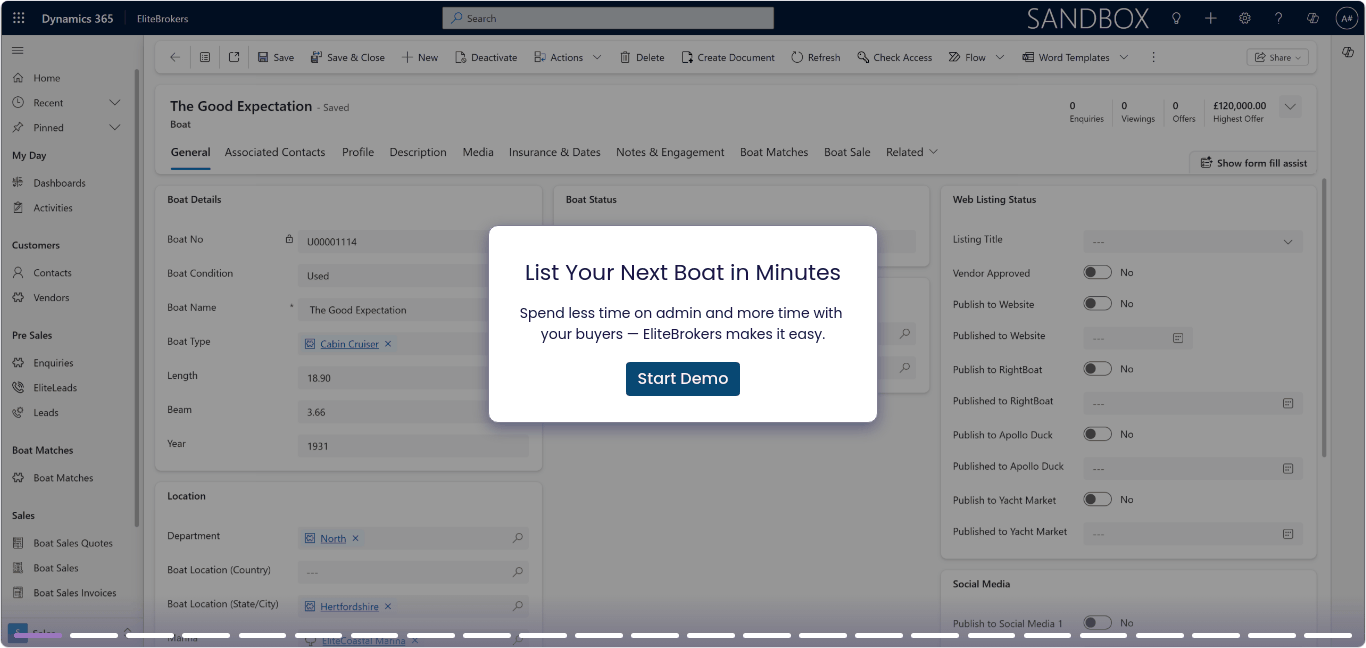Click New in the command bar

pos(420,57)
